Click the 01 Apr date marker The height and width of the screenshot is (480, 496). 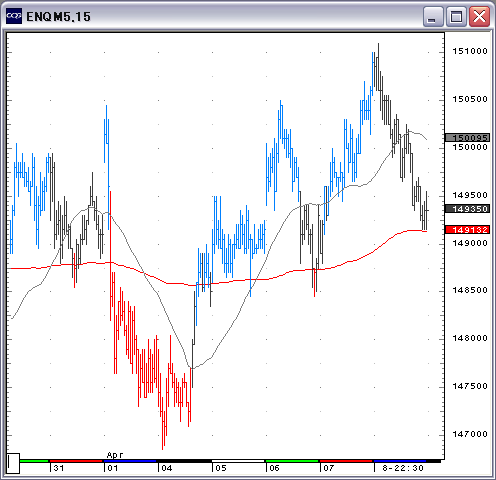[113, 468]
